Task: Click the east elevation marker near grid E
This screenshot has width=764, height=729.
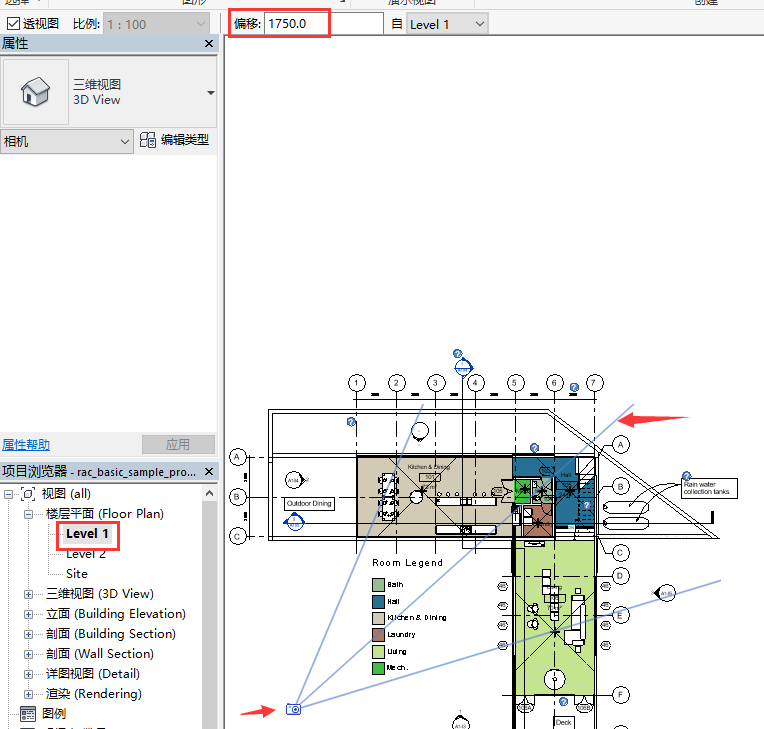Action: point(665,595)
